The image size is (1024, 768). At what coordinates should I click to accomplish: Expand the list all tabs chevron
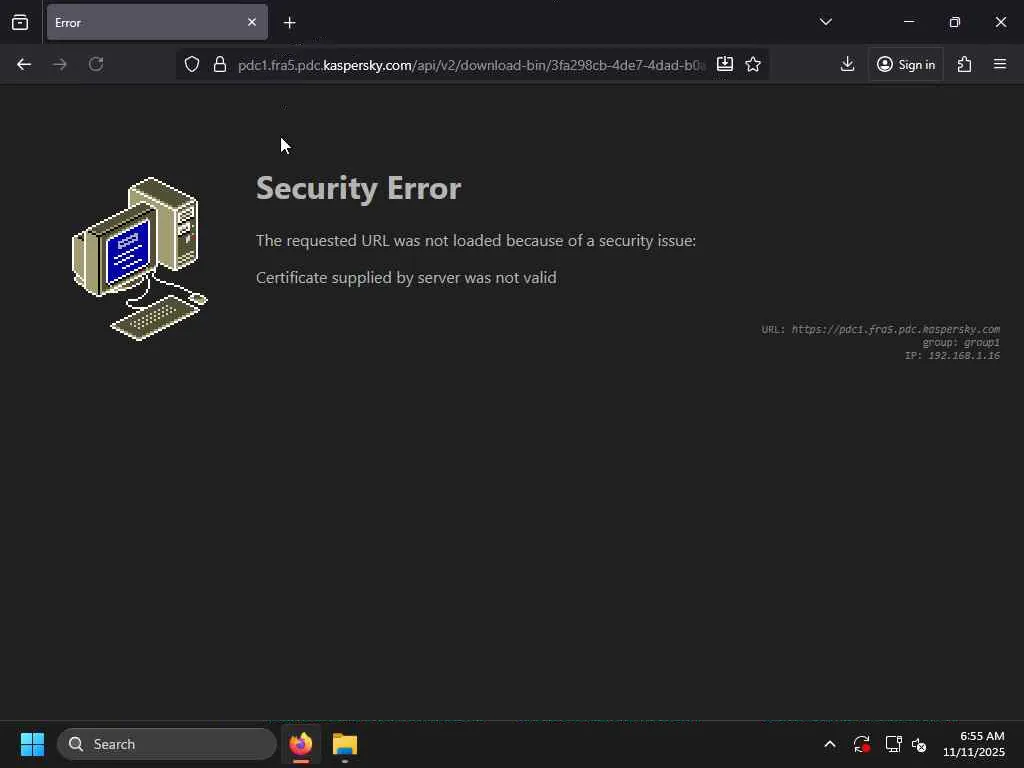point(825,22)
